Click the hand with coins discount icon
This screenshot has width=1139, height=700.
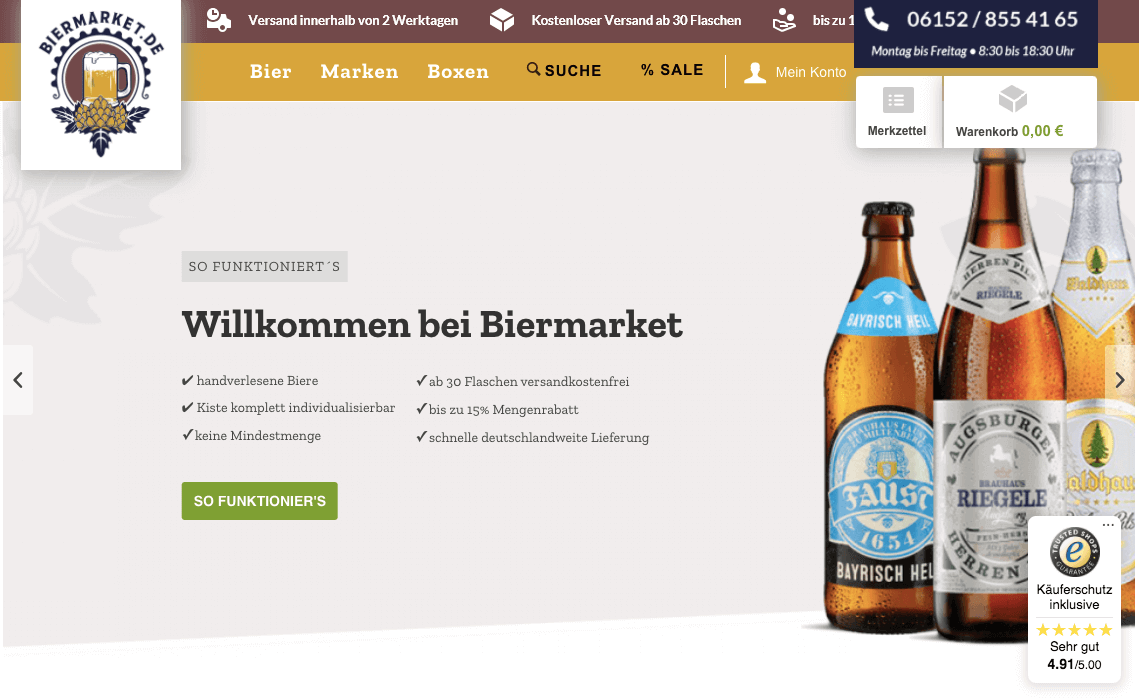pyautogui.click(x=785, y=20)
